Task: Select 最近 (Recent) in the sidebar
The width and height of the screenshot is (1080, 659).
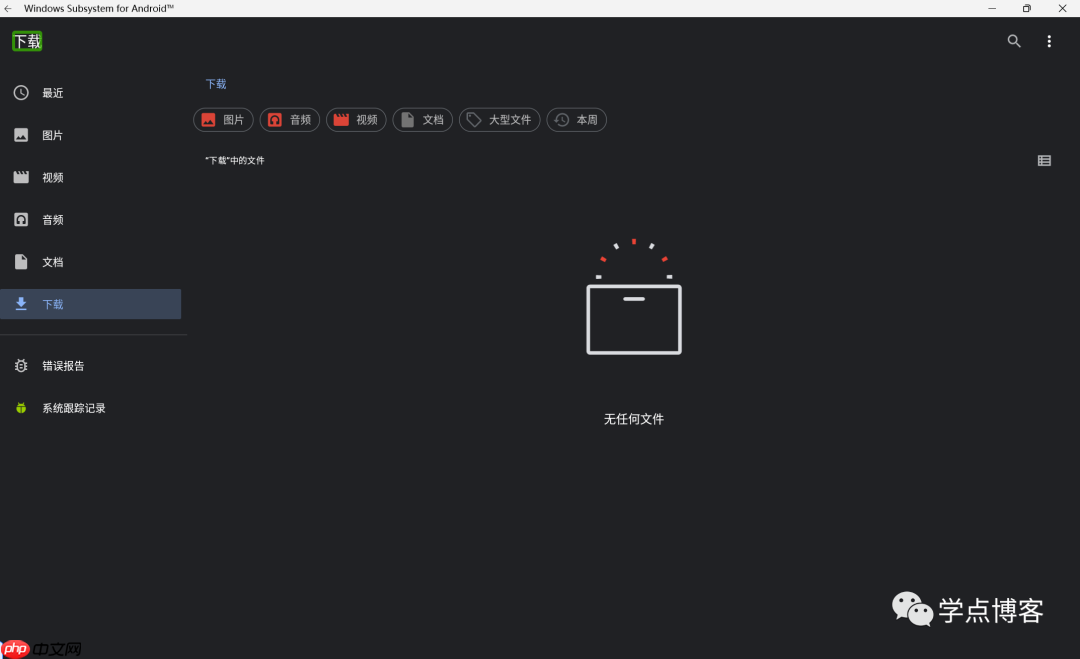Action: pos(50,92)
